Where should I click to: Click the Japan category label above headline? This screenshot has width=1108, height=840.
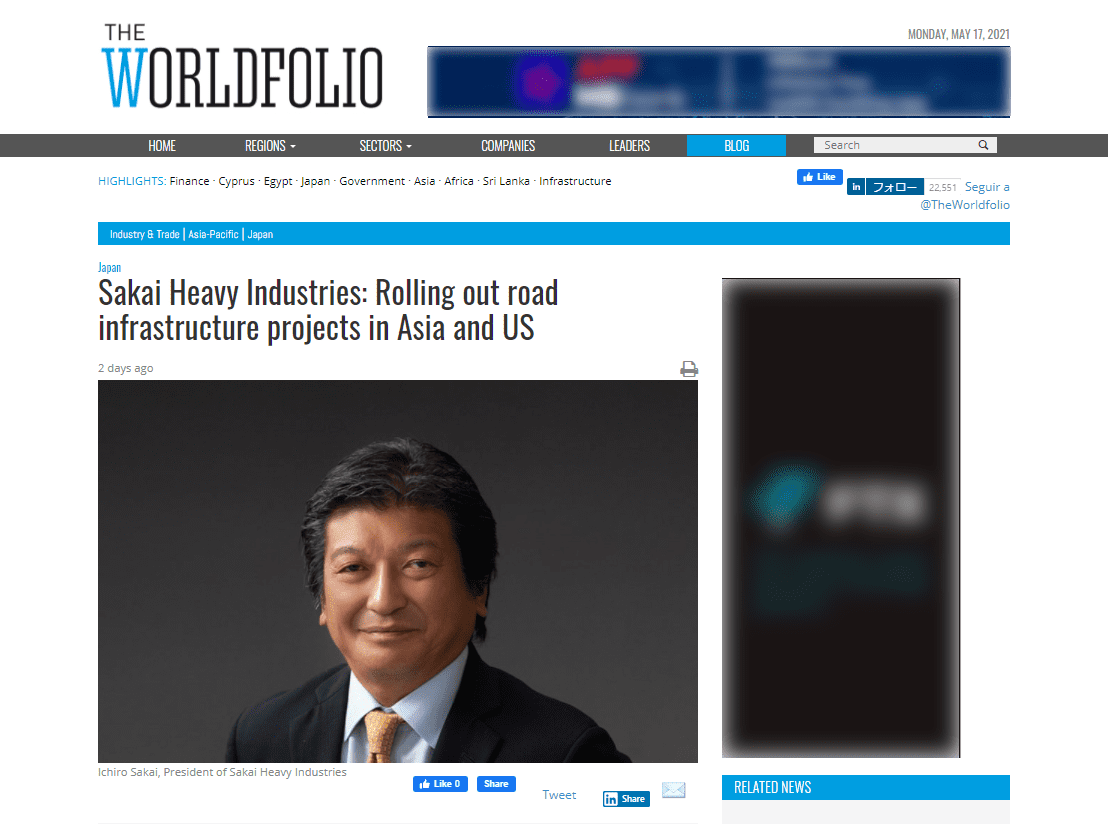click(110, 267)
